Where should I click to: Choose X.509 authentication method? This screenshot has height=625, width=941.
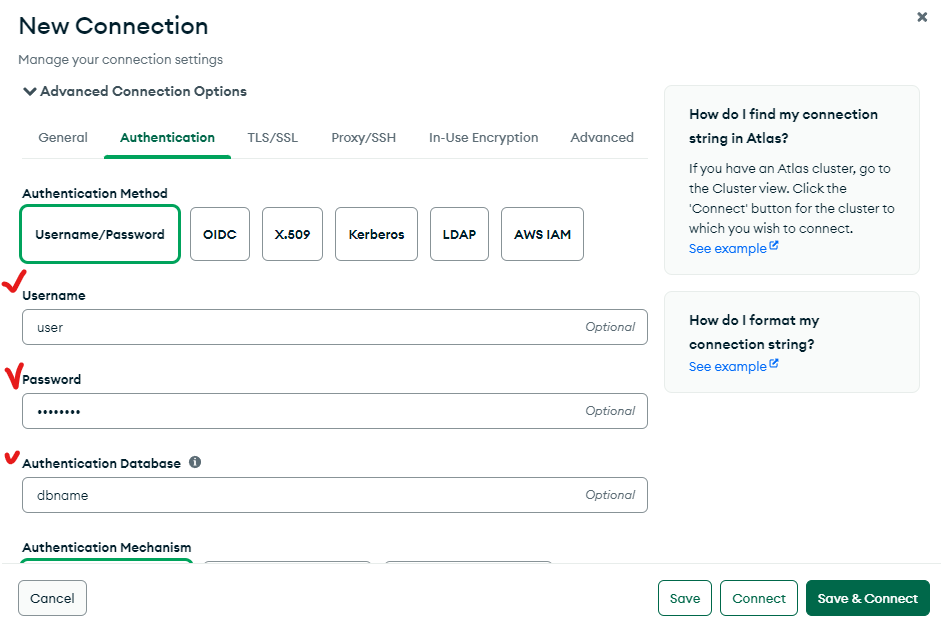292,234
